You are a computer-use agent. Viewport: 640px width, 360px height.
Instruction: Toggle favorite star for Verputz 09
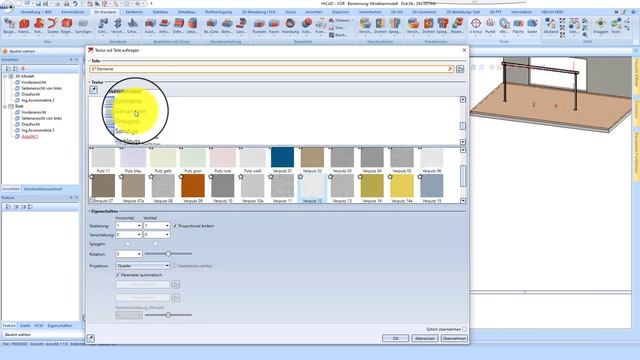coord(181,177)
